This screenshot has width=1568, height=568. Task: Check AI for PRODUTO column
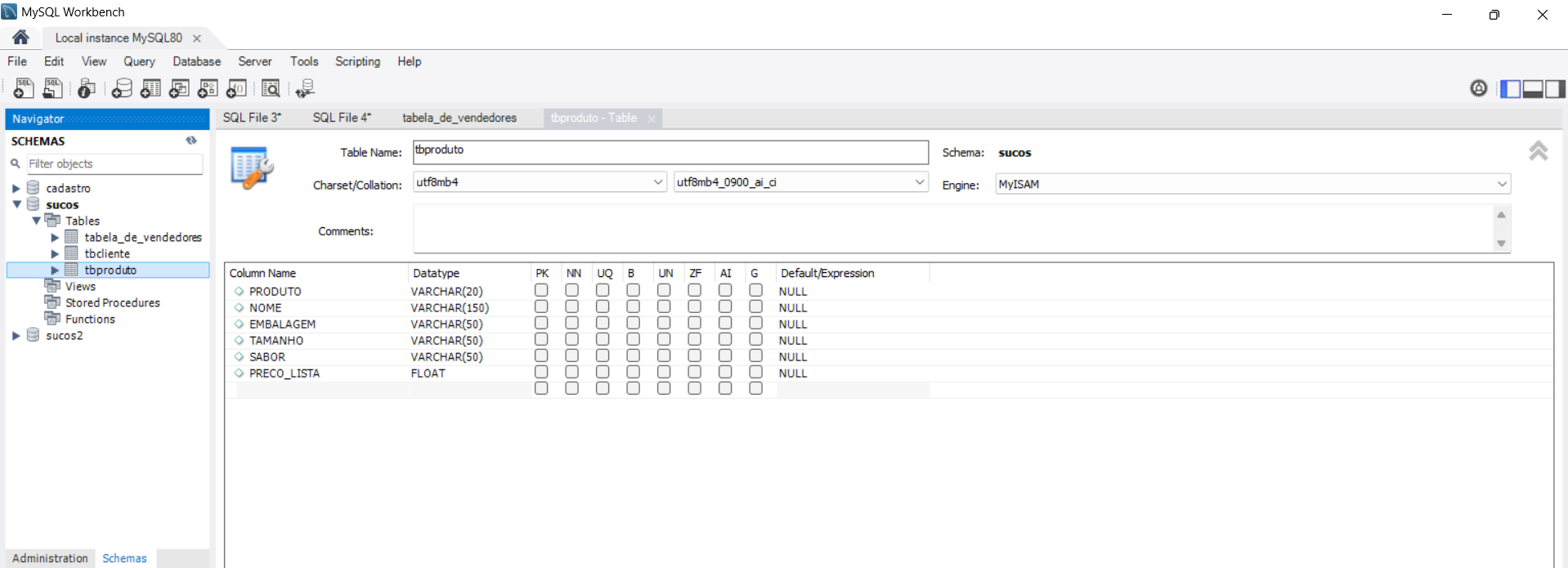(725, 290)
